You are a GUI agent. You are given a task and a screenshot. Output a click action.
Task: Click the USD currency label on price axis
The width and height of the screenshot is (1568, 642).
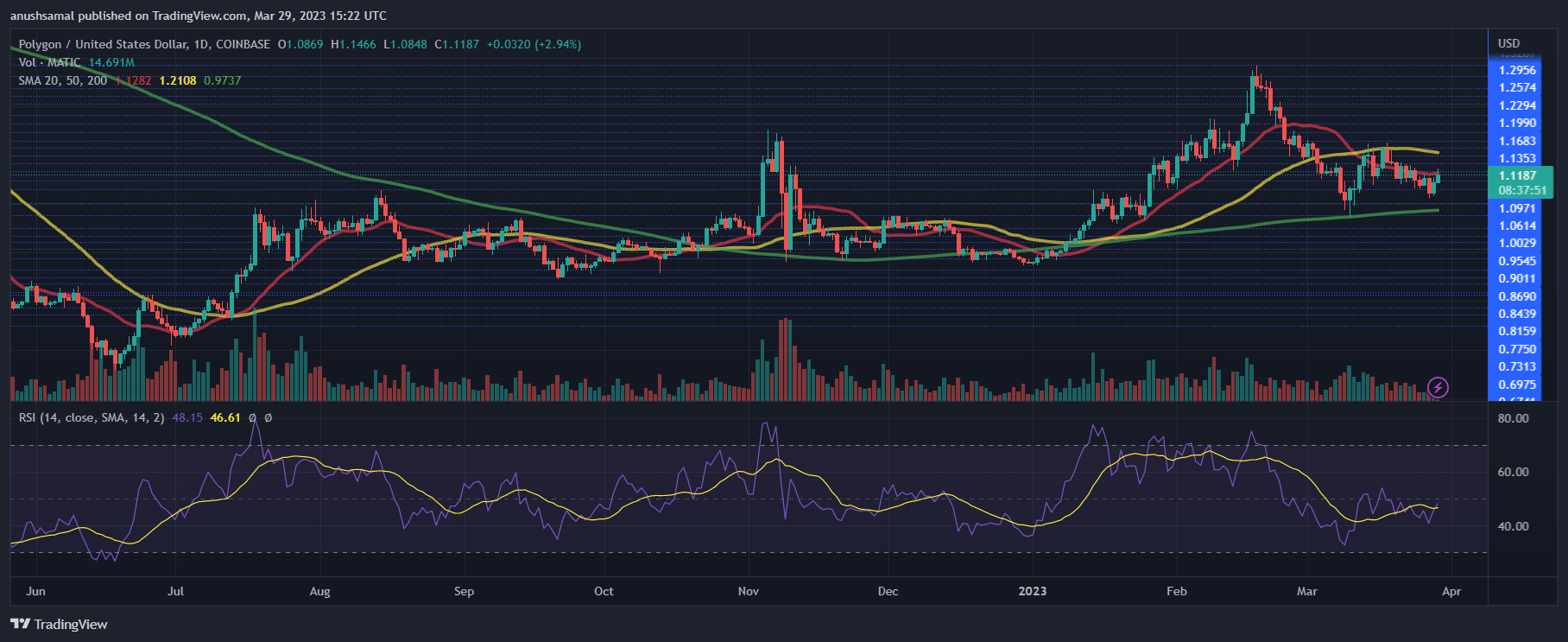coord(1508,43)
